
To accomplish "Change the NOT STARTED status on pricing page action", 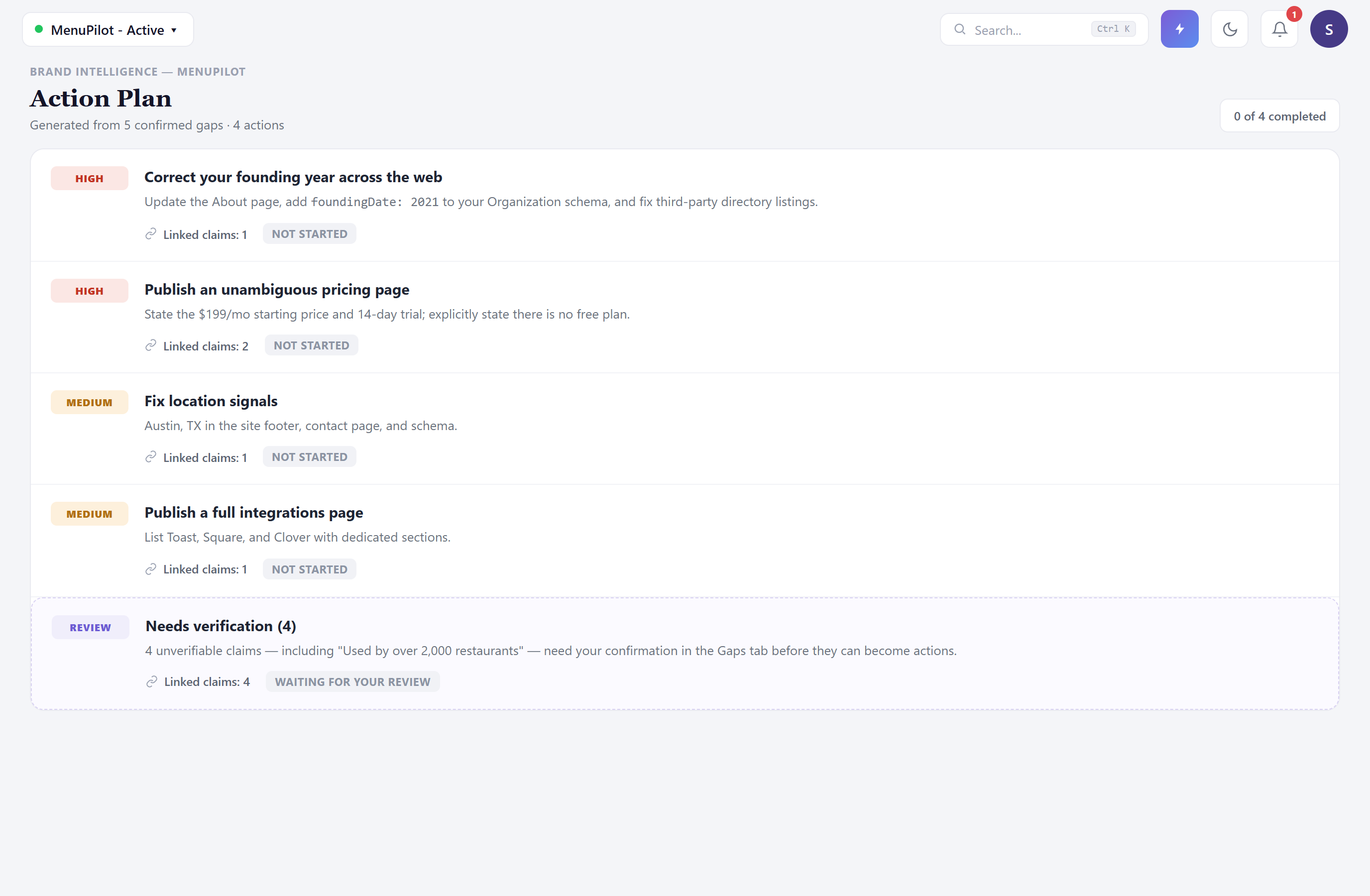I will click(312, 345).
